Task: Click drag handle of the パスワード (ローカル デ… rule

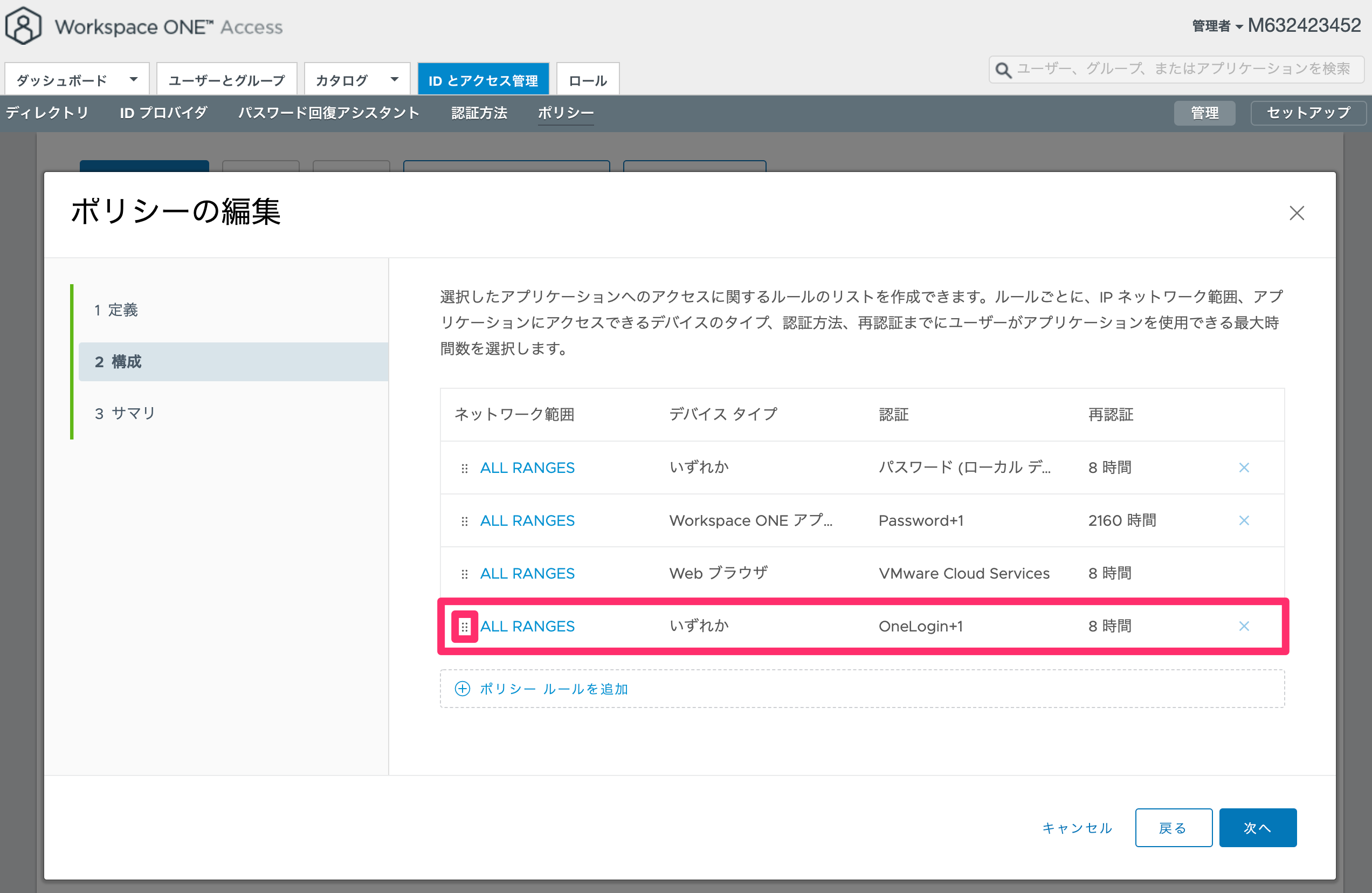Action: point(465,468)
